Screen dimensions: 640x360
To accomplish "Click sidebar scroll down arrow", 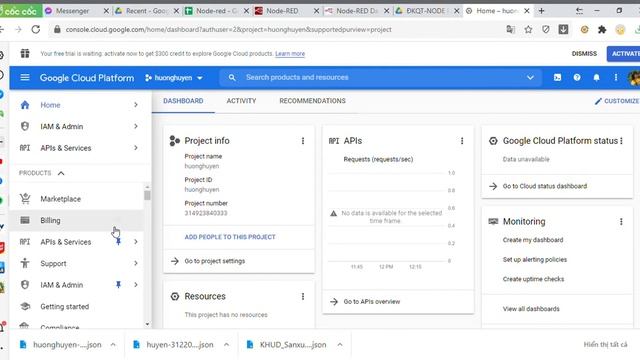I will (147, 324).
